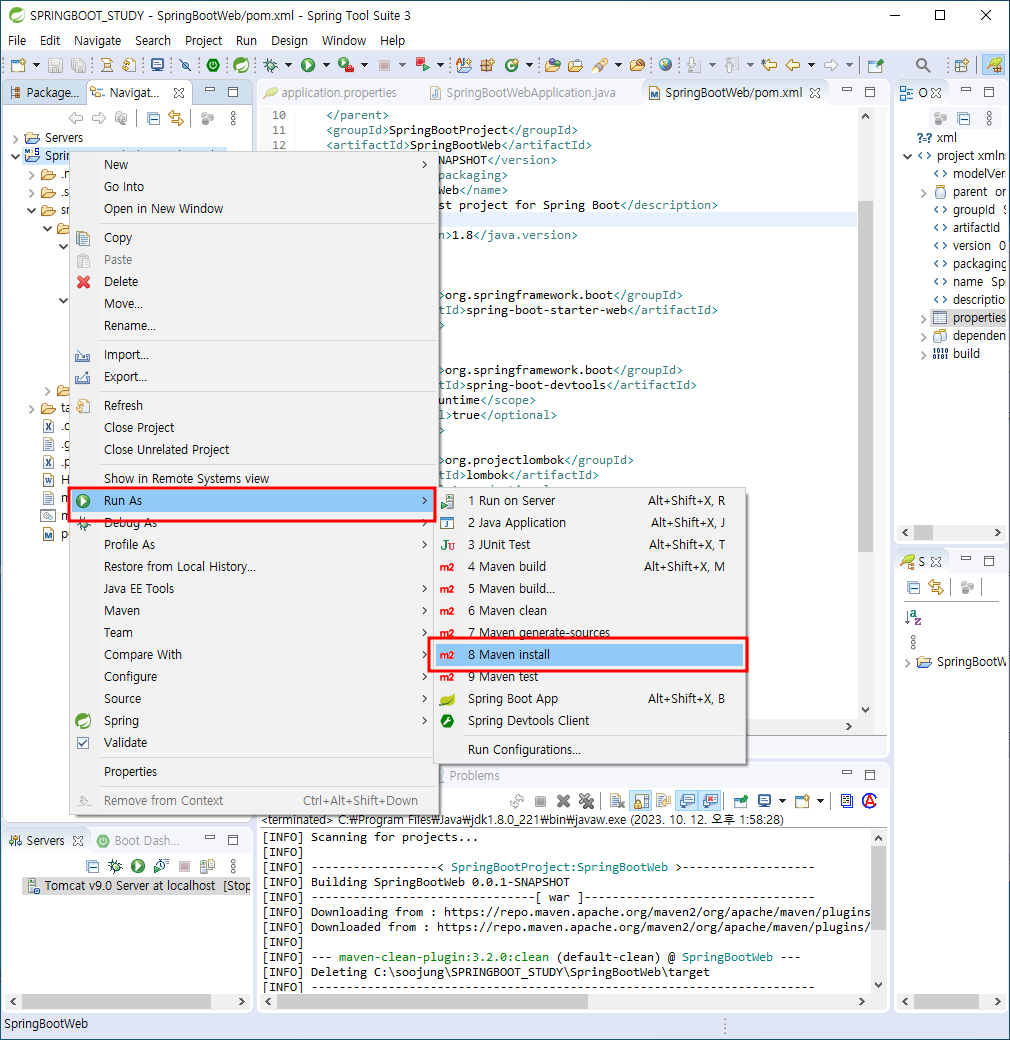Open the Debug toolbar button dropdown arrow
Image resolution: width=1010 pixels, height=1040 pixels.
coord(288,65)
